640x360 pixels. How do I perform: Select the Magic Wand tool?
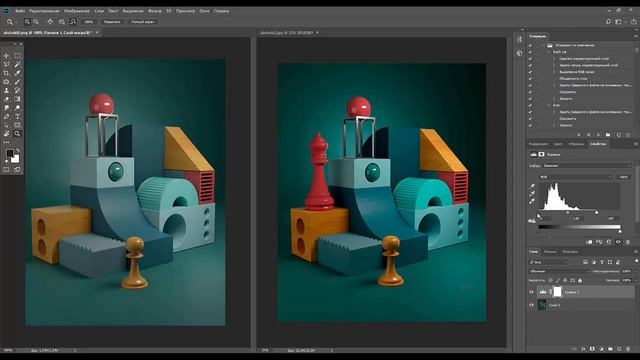tap(17, 64)
